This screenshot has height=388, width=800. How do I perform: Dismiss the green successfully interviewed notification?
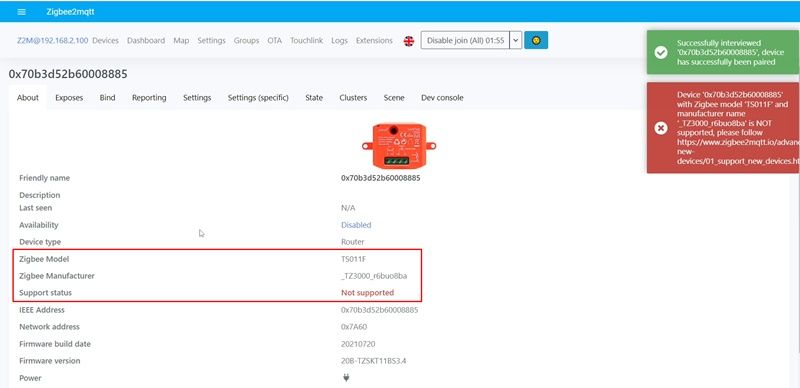coord(723,52)
